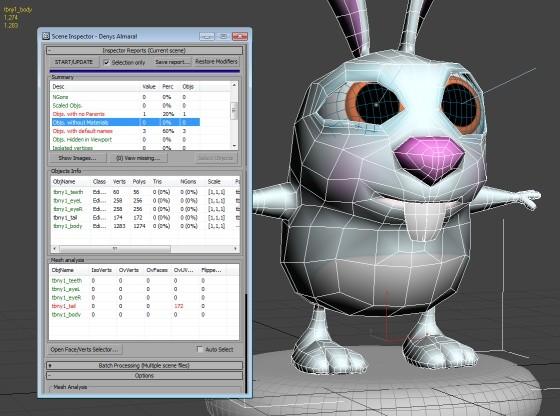Select the NGons summary row
Image resolution: width=560 pixels, height=416 pixels.
pos(125,97)
